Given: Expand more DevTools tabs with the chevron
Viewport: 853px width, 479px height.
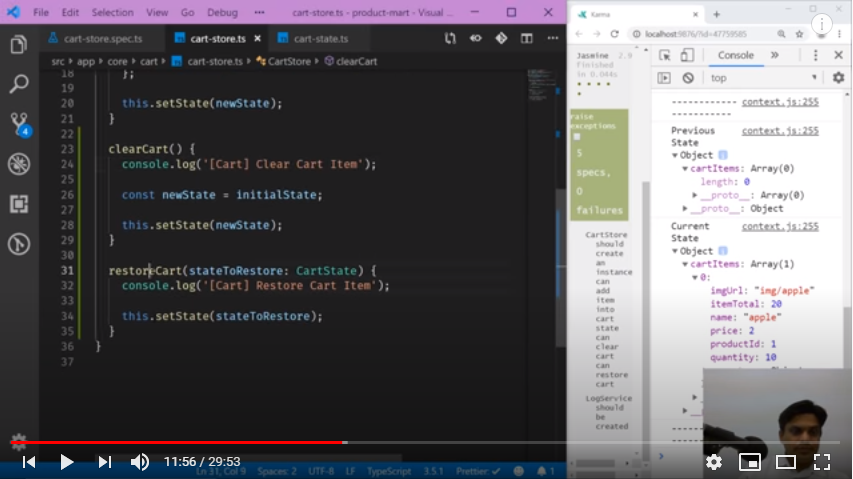Looking at the screenshot, I should (x=774, y=55).
